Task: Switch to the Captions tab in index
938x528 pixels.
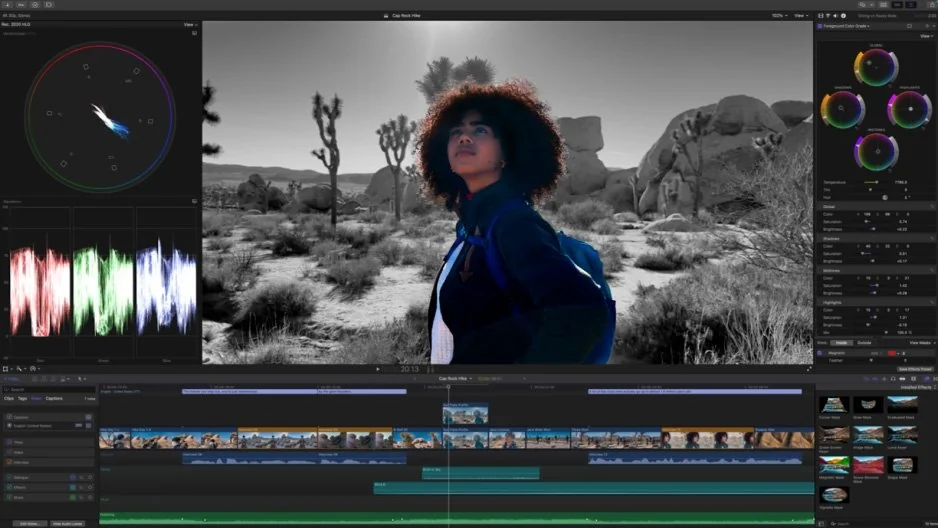Action: [54, 398]
